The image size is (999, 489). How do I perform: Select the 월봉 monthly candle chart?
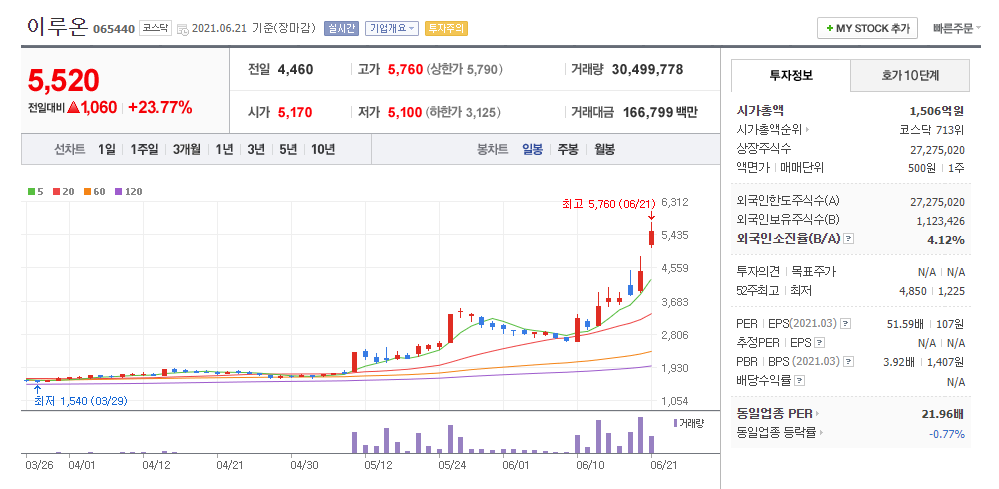pyautogui.click(x=605, y=150)
